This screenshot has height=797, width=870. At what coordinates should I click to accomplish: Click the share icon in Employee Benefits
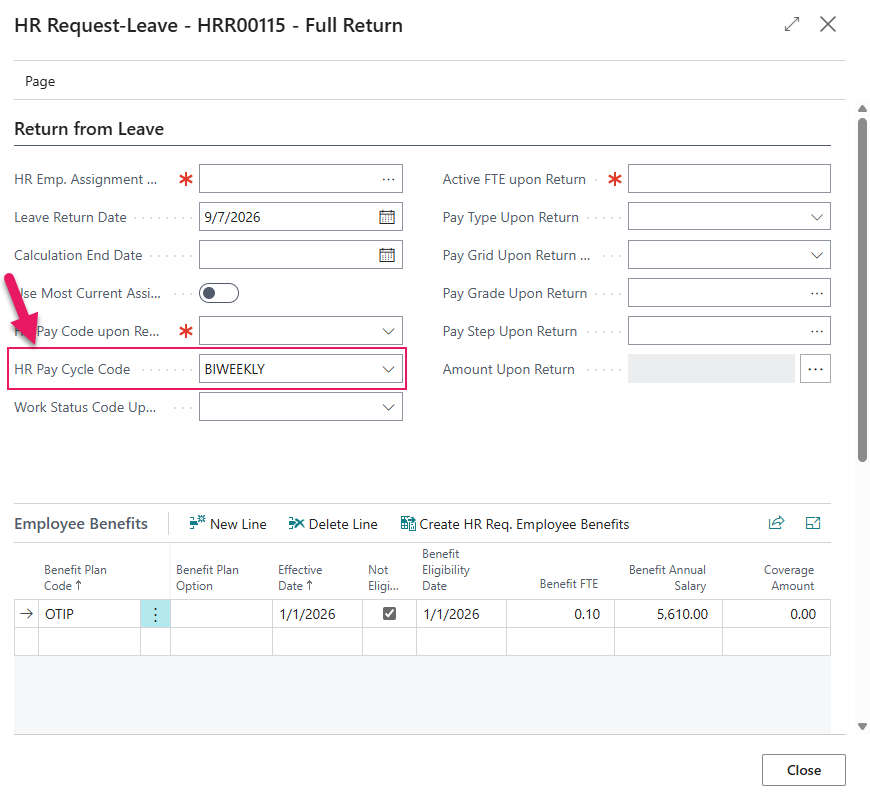coord(776,523)
